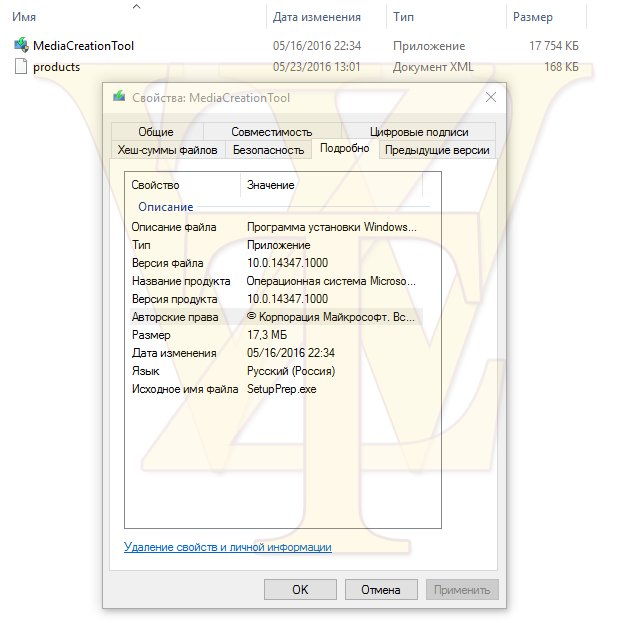The image size is (629, 623).
Task: Click the SetupPrep.exe original filename value
Action: coord(282,389)
